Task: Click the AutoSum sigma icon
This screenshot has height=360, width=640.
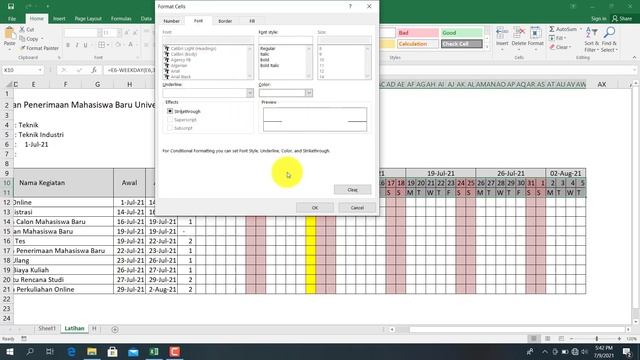Action: click(552, 29)
